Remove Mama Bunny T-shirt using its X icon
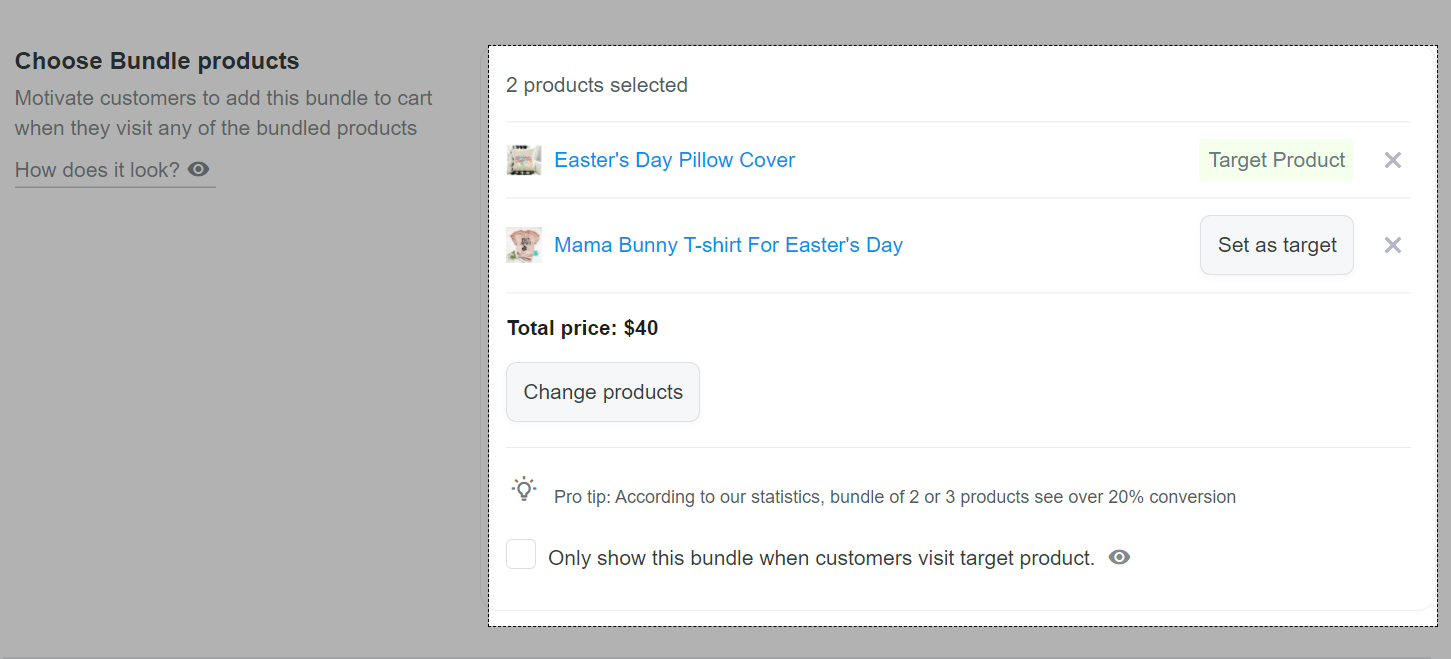Image resolution: width=1451 pixels, height=659 pixels. pyautogui.click(x=1392, y=245)
